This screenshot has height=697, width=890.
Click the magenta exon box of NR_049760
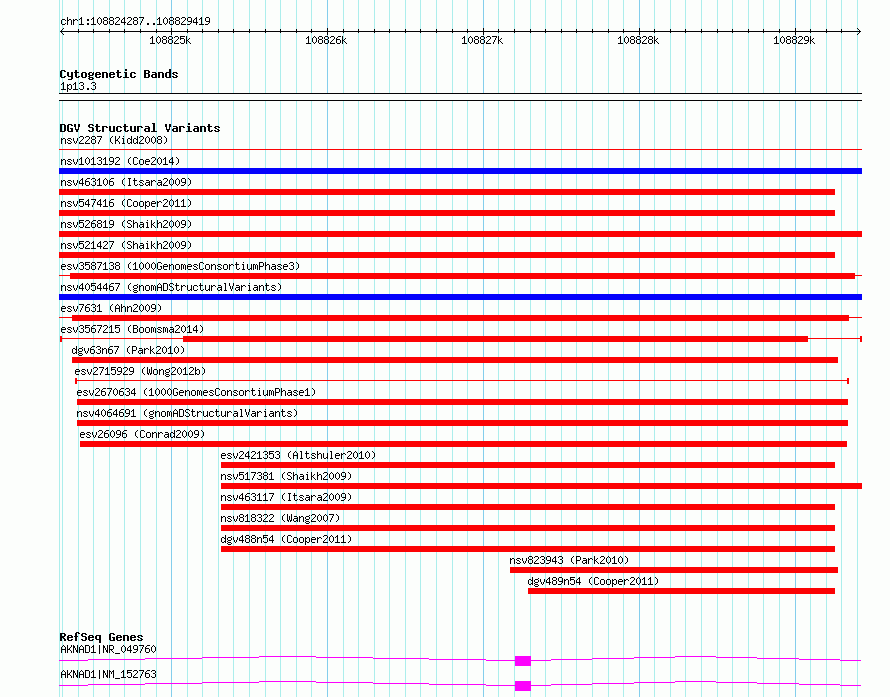pos(523,661)
